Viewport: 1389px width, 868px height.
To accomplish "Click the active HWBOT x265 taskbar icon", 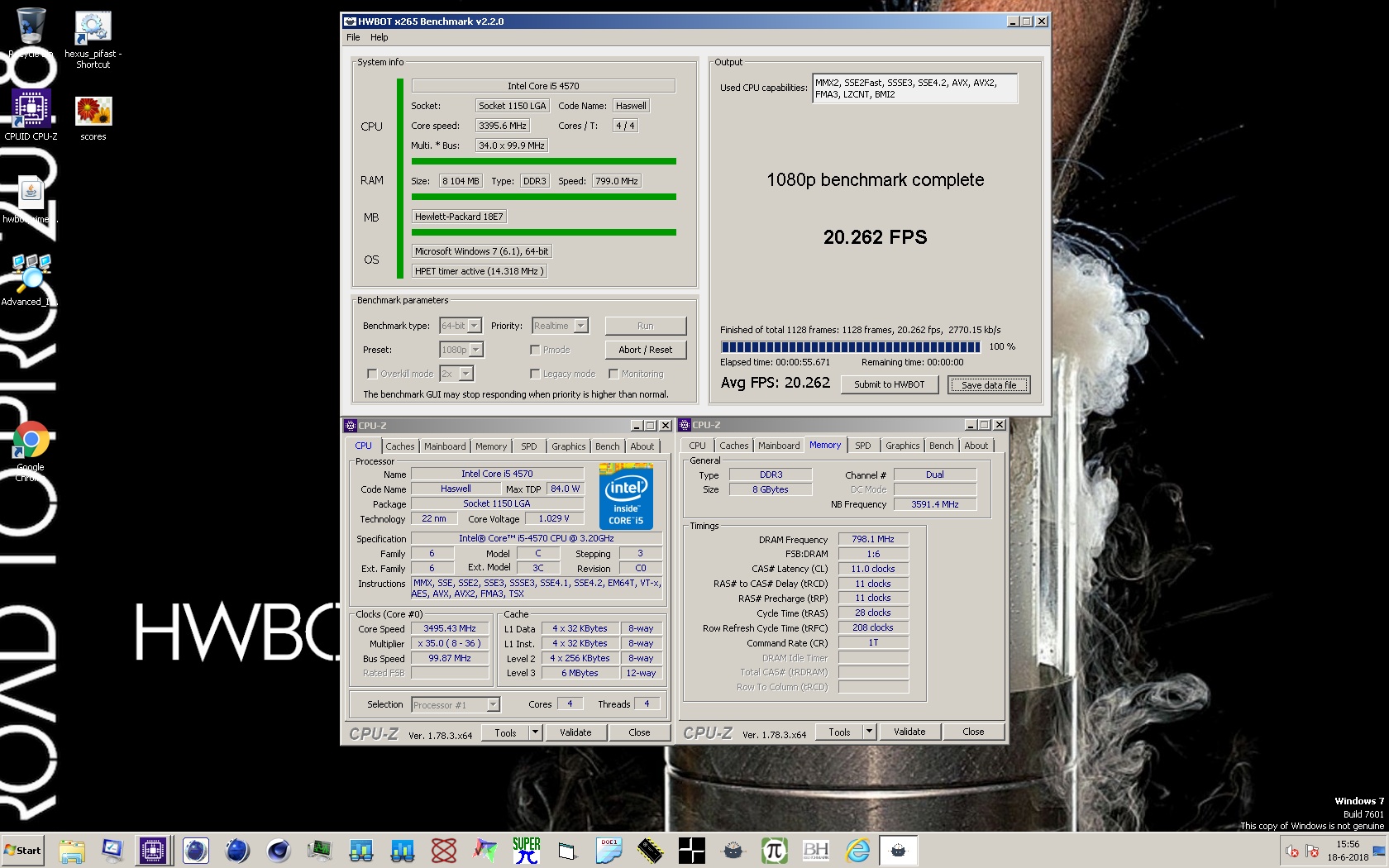I will 898,851.
